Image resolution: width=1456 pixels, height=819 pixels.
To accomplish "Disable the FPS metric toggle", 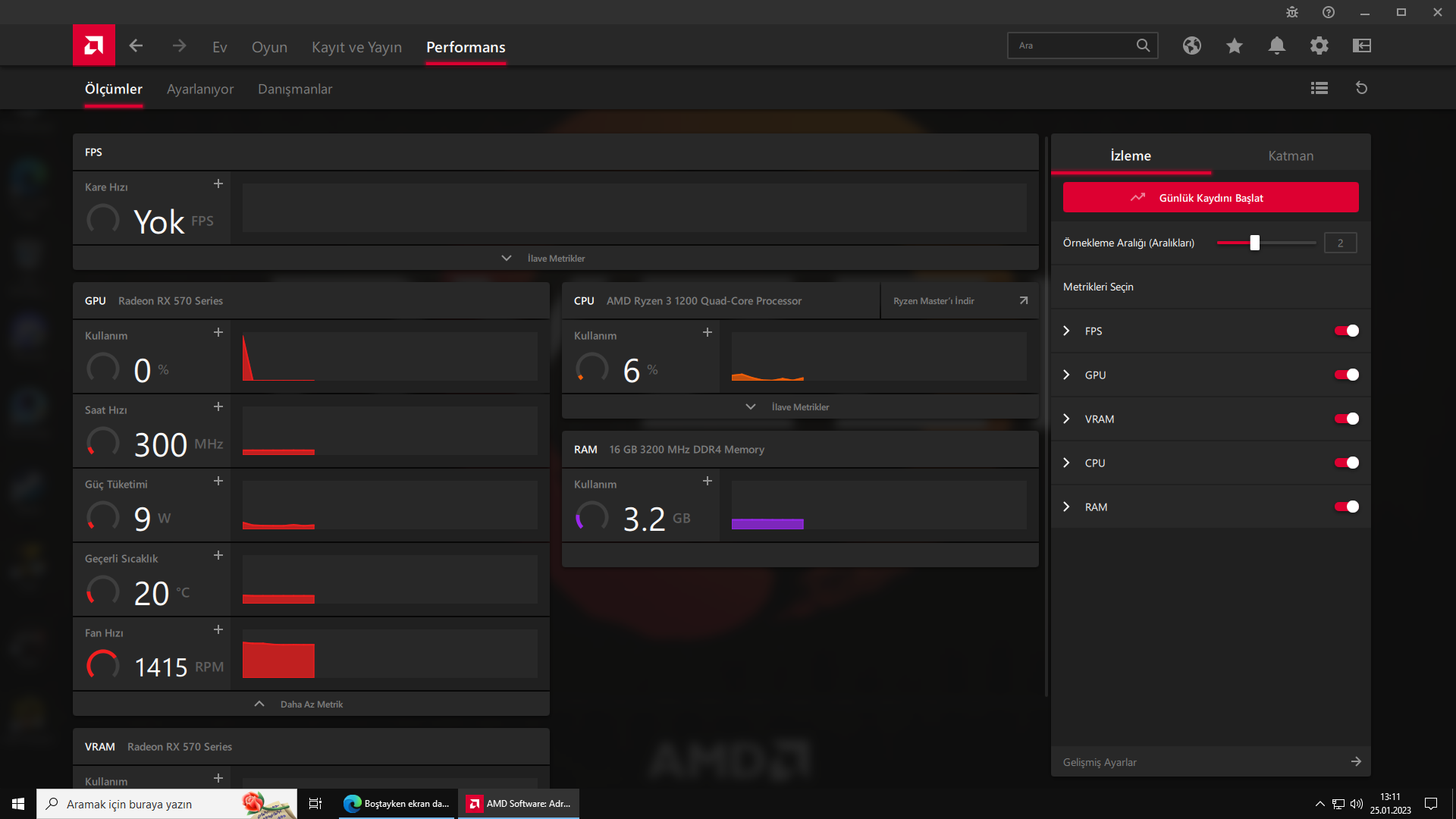I will click(x=1346, y=331).
